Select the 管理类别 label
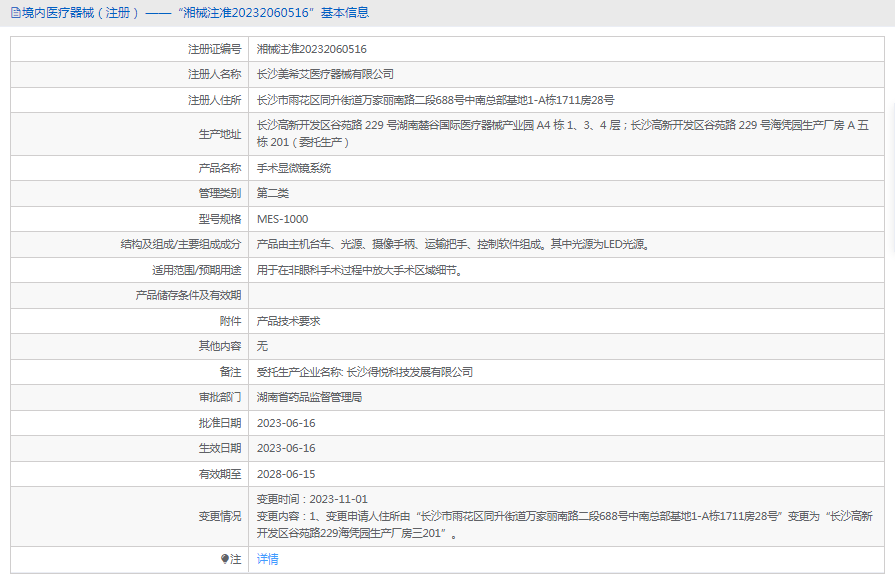This screenshot has width=895, height=577. click(x=220, y=193)
